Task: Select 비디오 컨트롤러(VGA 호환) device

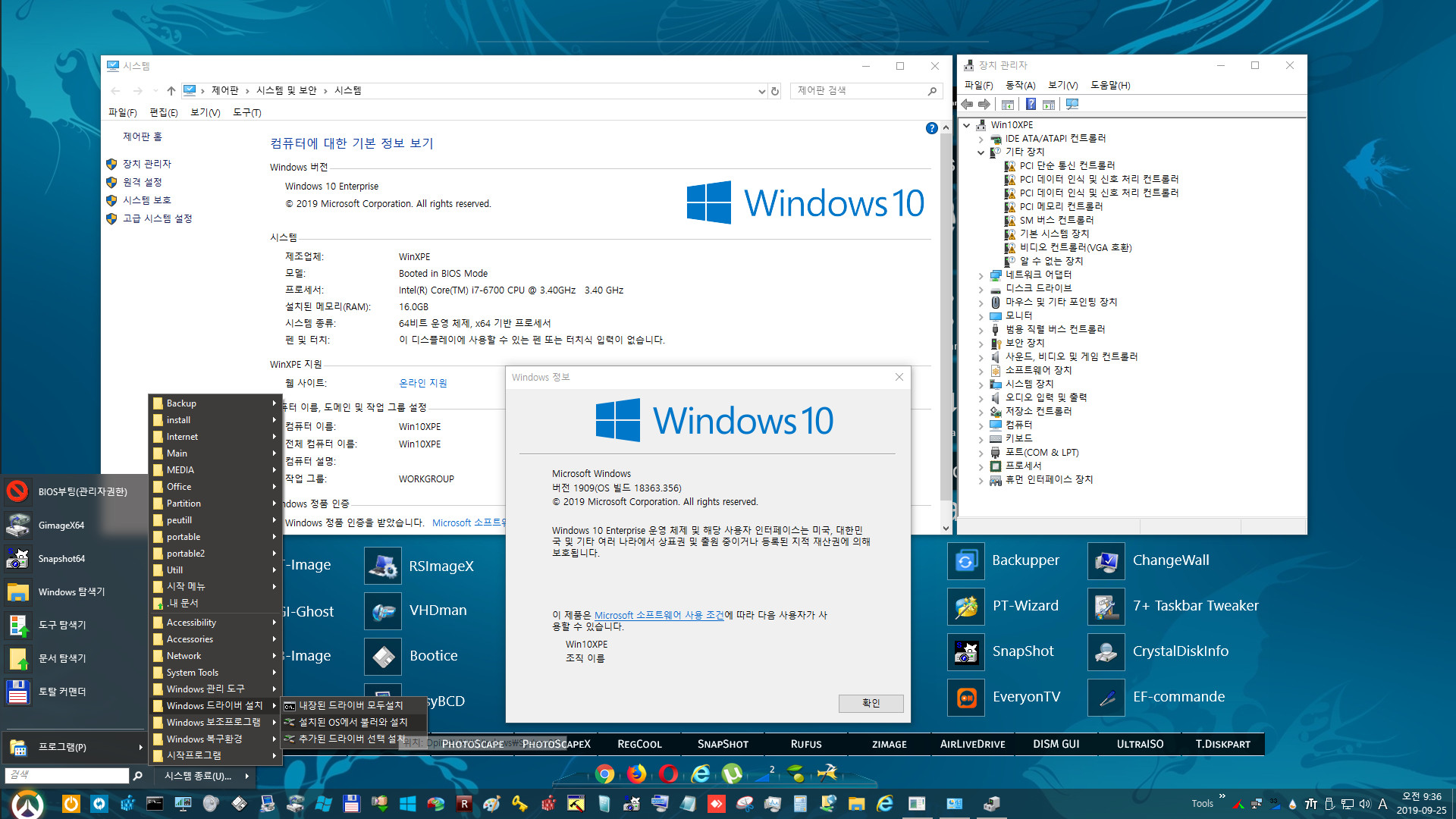Action: (1075, 248)
